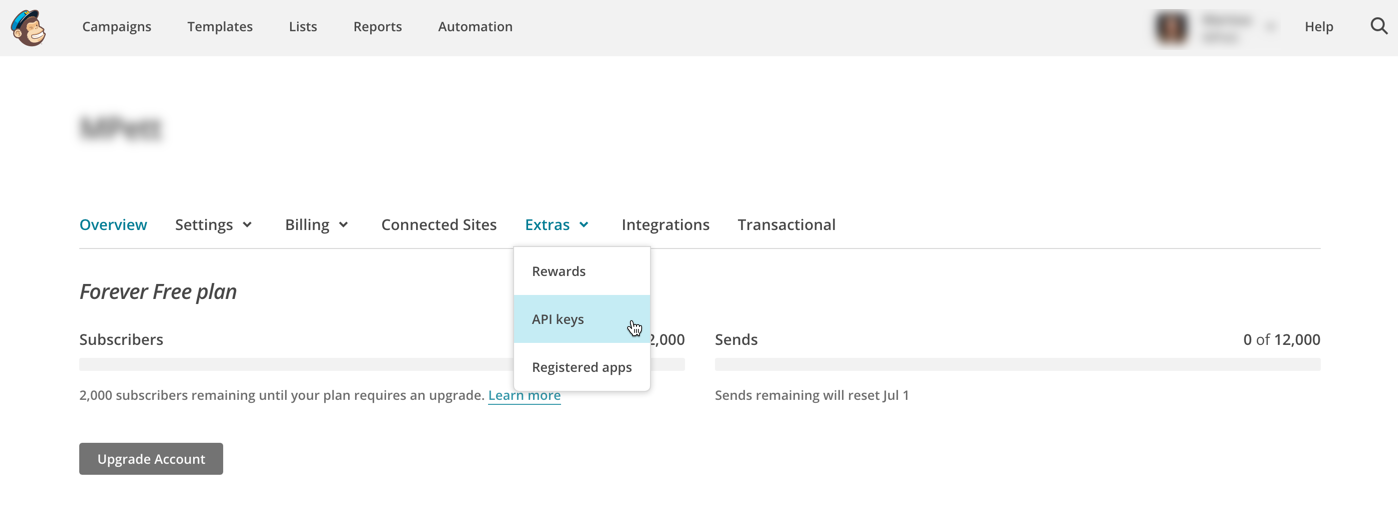Viewport: 1398px width, 511px height.
Task: Click the blurred account name heading
Action: point(121,128)
